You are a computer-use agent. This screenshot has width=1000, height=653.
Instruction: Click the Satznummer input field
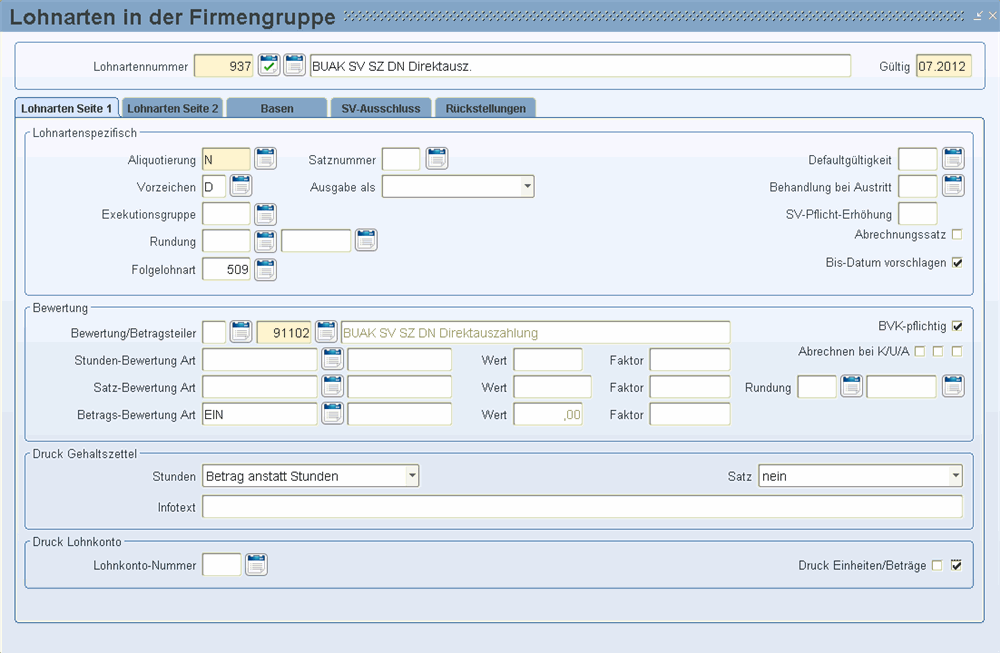401,159
